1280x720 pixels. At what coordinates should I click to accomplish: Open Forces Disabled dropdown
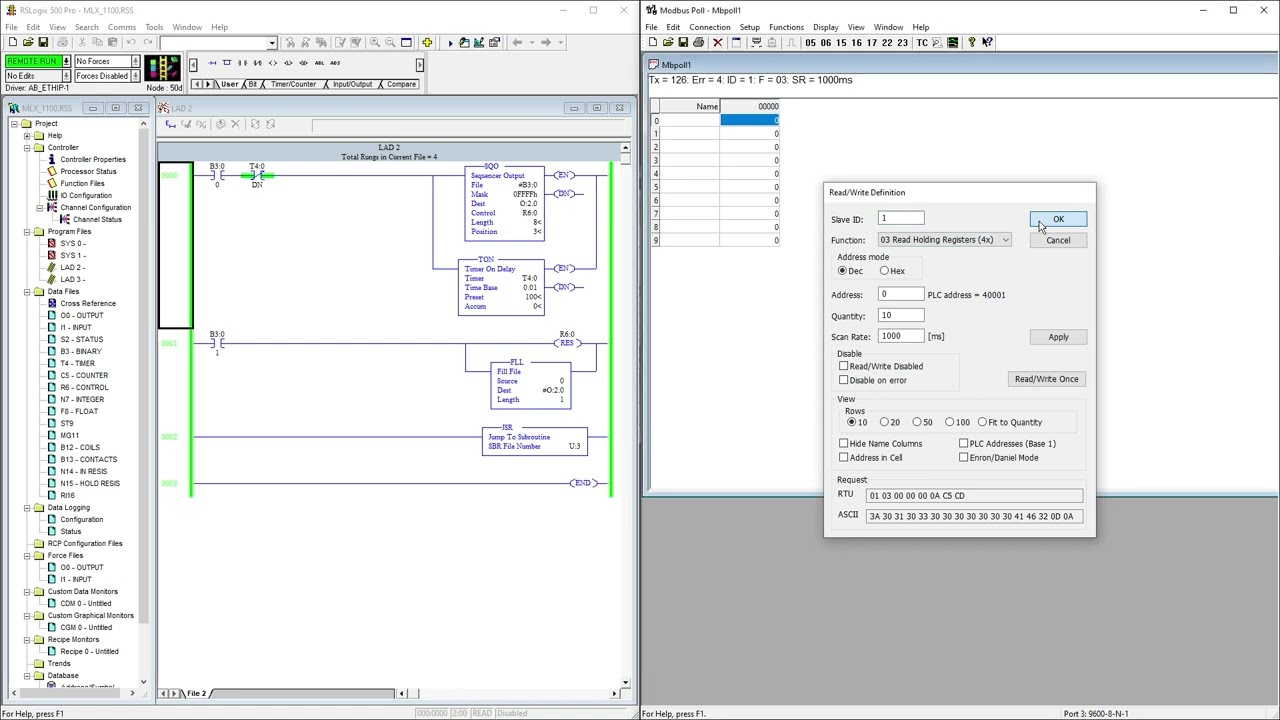(136, 75)
